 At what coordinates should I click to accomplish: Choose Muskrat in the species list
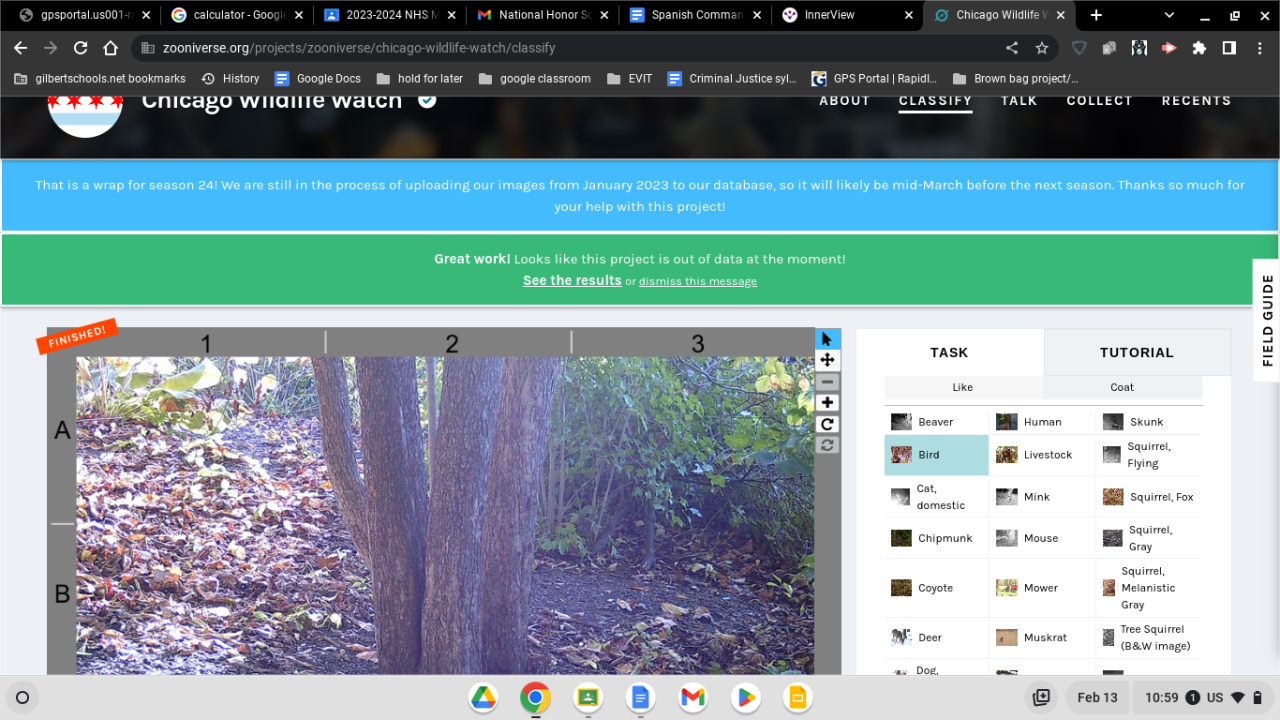(x=1043, y=637)
